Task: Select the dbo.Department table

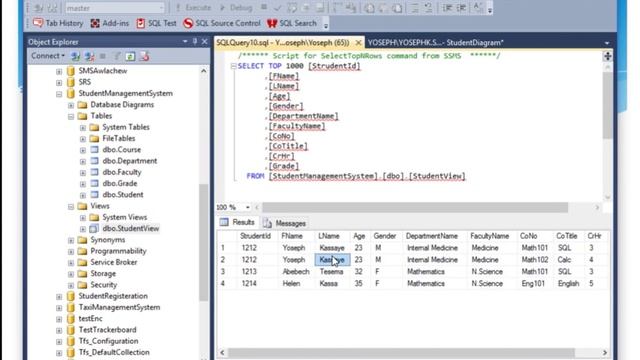Action: (x=130, y=161)
